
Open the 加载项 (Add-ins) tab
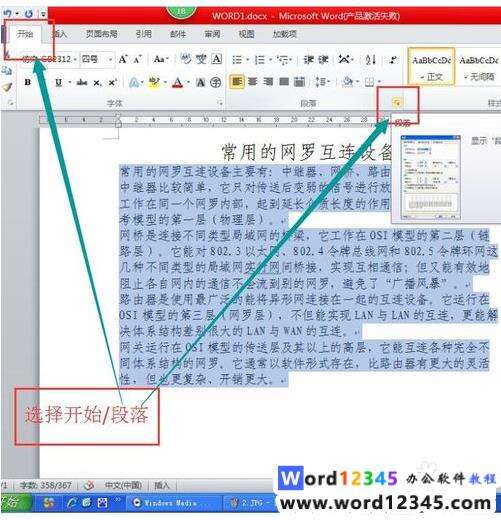[x=284, y=34]
